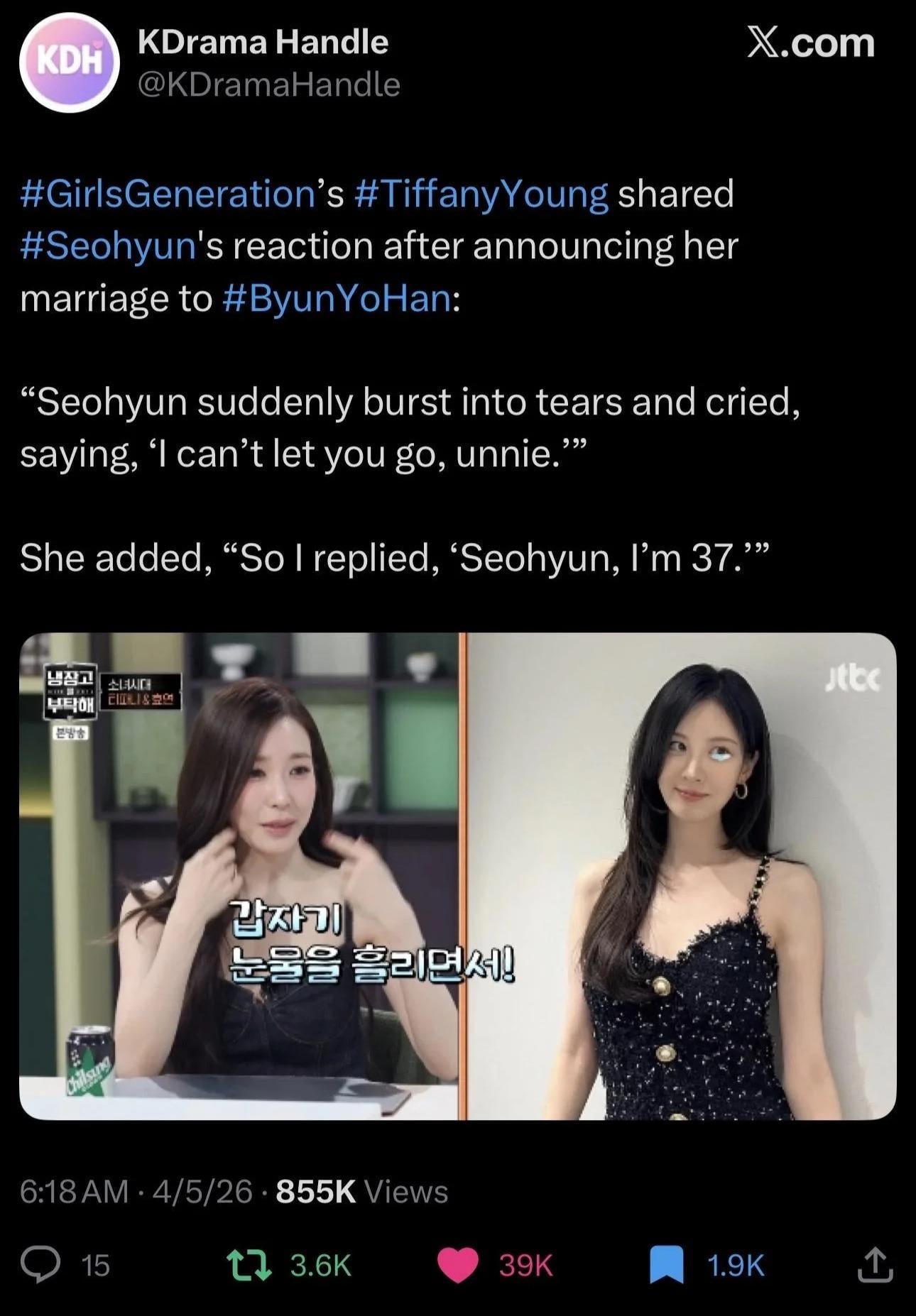Image resolution: width=916 pixels, height=1316 pixels.
Task: Click the KDrama Handle display name
Action: (263, 42)
